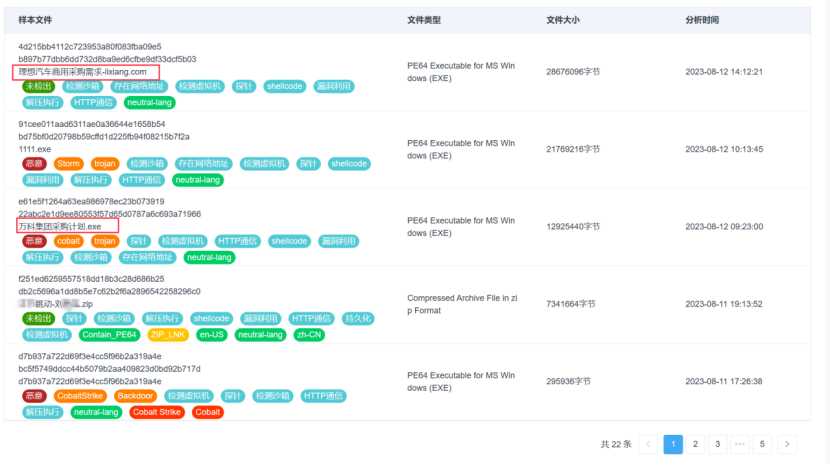Expand the pagination ellipsis between 3 and 5

pos(740,444)
